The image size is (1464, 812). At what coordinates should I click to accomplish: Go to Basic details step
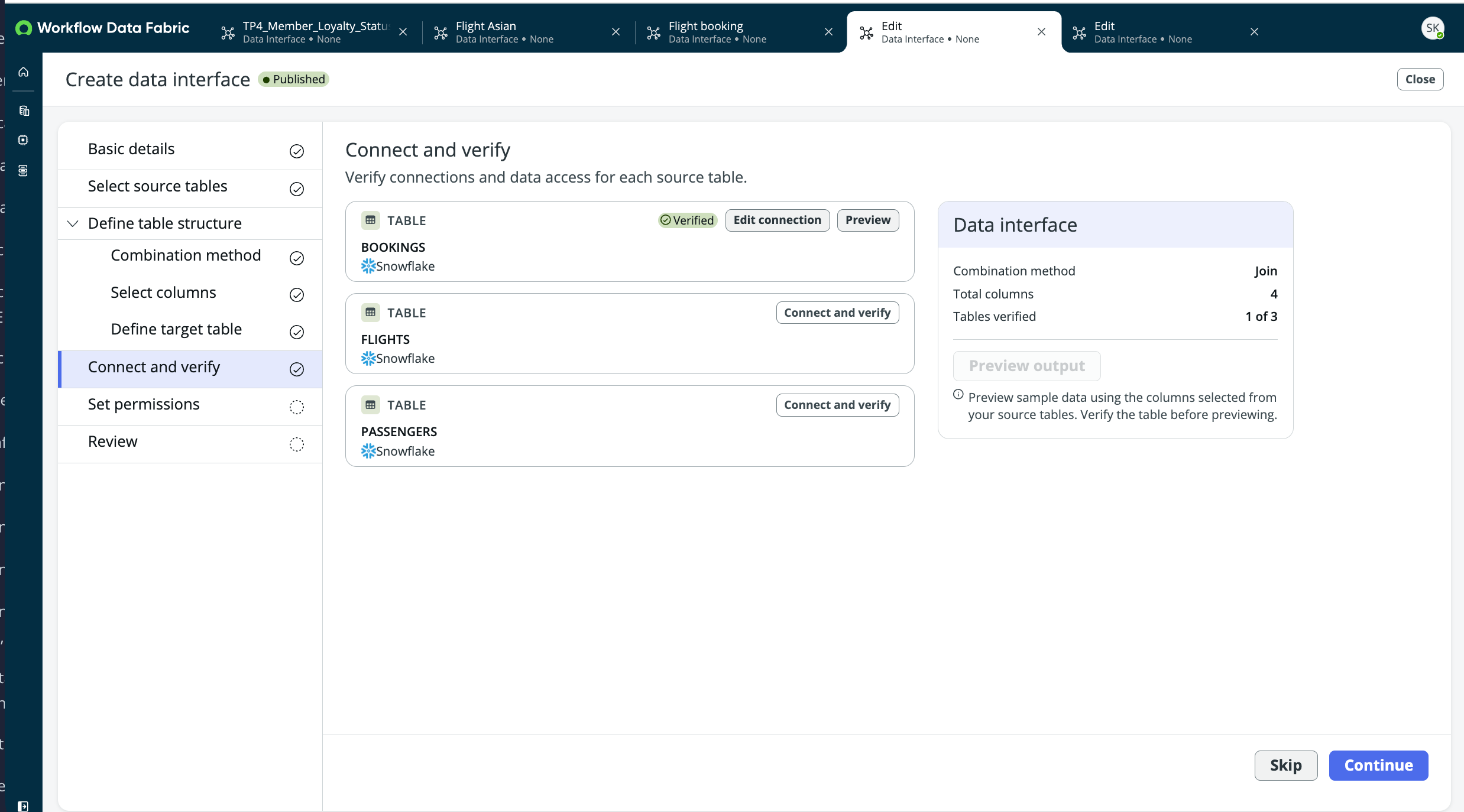click(x=190, y=150)
